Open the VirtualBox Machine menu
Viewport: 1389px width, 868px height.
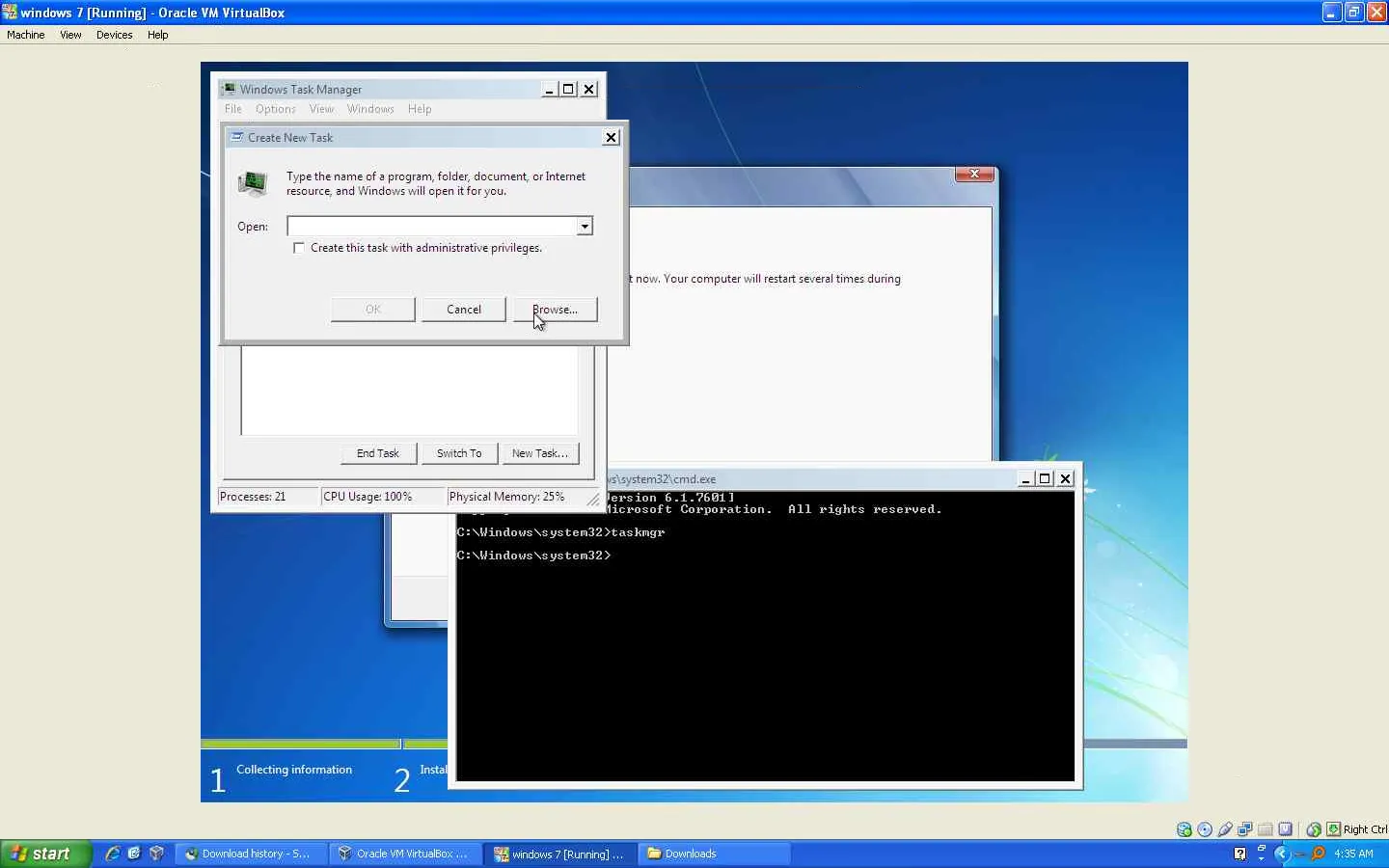pyautogui.click(x=26, y=35)
